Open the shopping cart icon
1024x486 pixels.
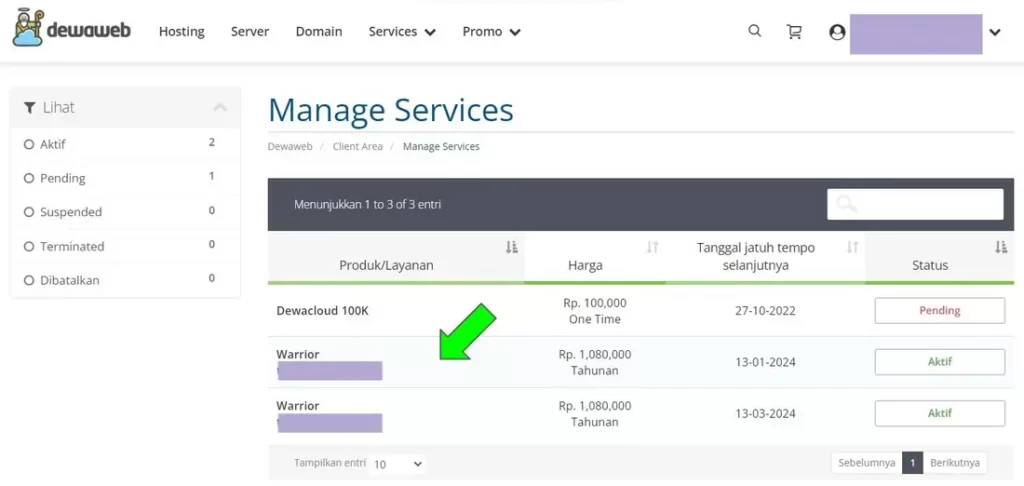[793, 31]
